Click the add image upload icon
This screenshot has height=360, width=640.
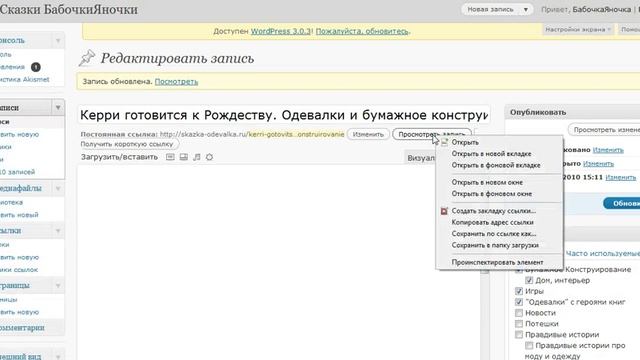(x=170, y=157)
